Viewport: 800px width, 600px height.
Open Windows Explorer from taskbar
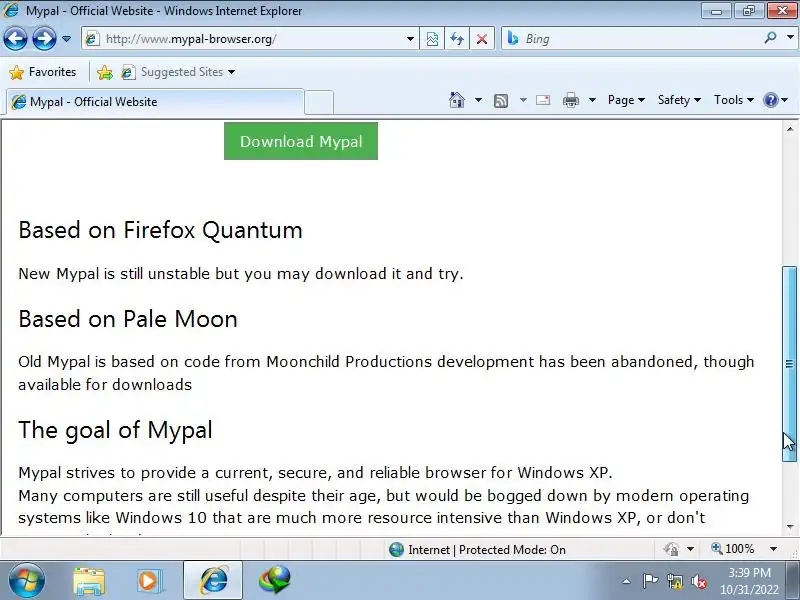(89, 581)
